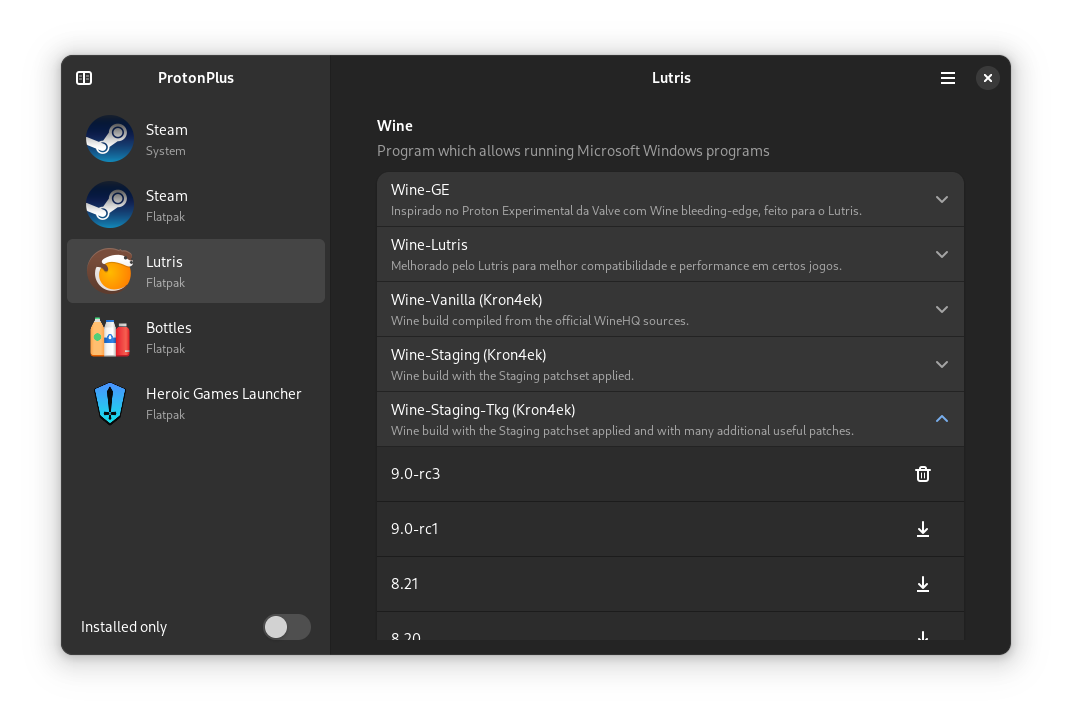Enable the Installed only switch
Image resolution: width=1072 pixels, height=722 pixels.
(287, 627)
